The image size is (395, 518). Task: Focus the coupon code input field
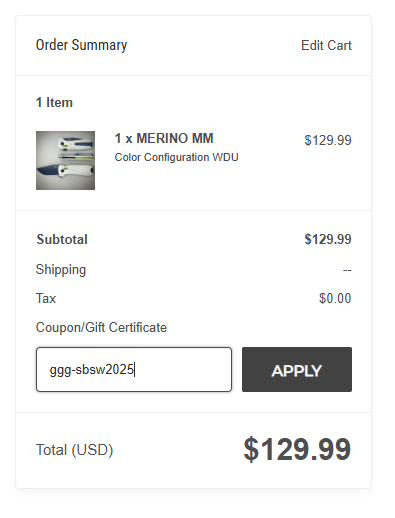pos(134,369)
